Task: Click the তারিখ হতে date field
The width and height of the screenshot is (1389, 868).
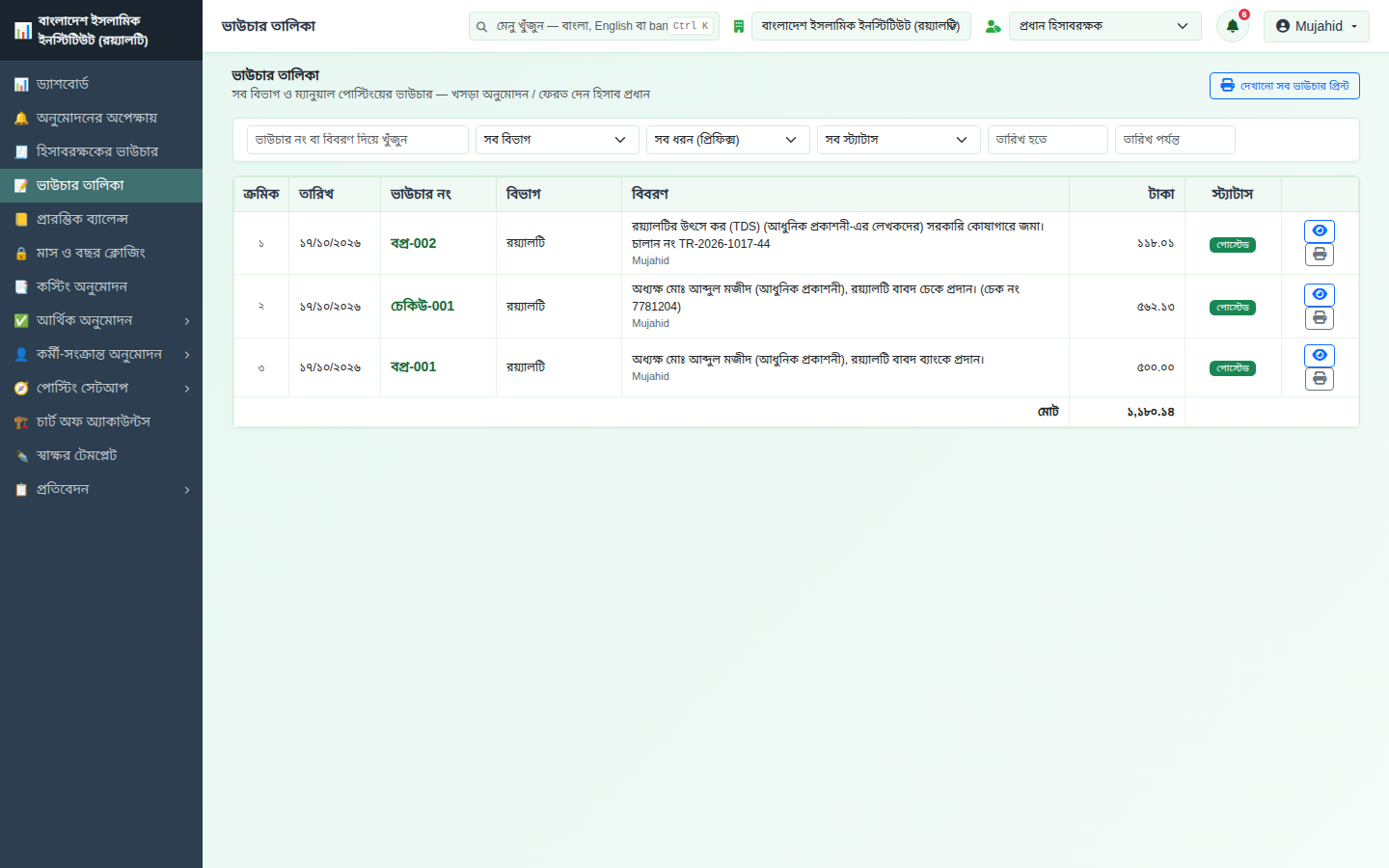Action: [x=1048, y=140]
